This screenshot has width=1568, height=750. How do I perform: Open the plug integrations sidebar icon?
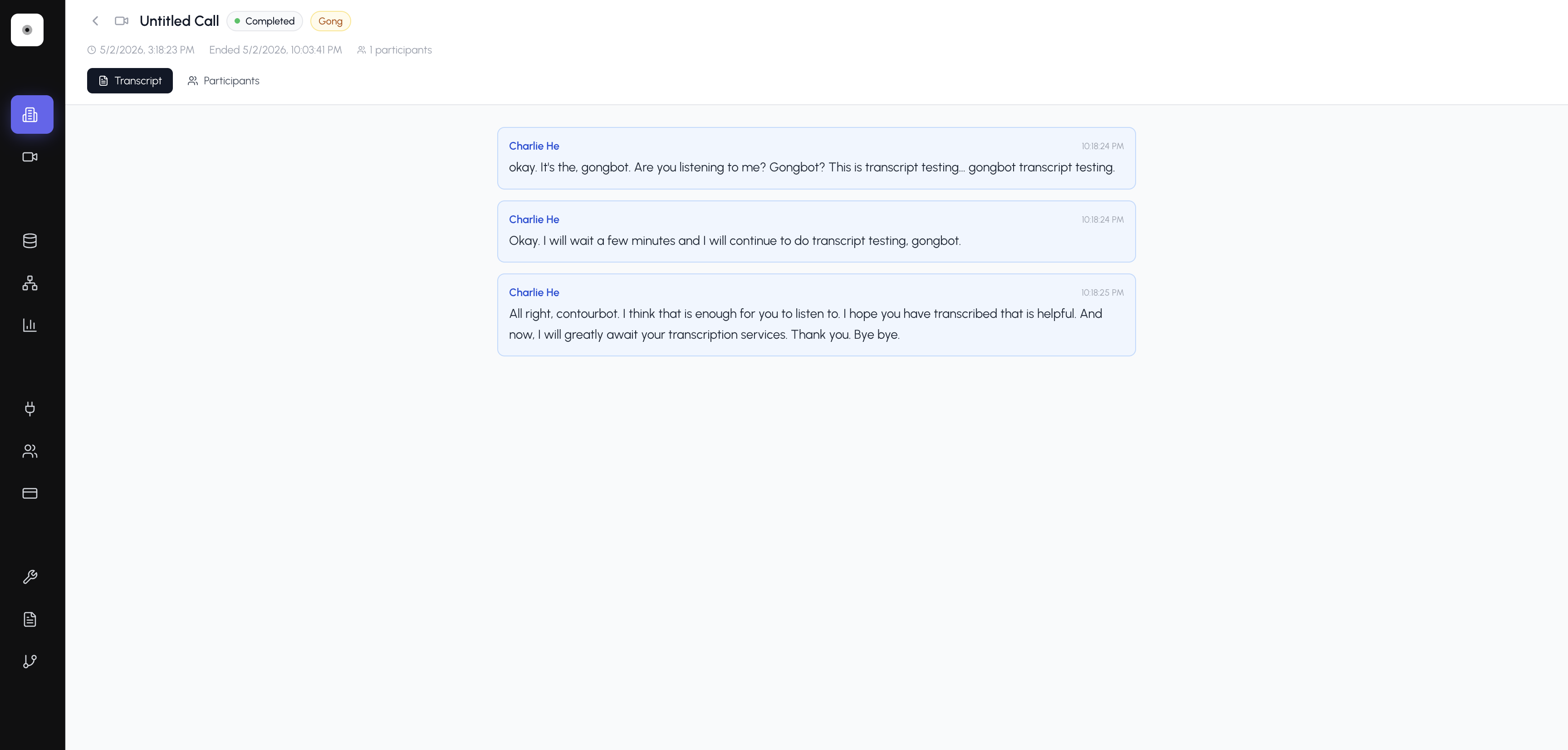[30, 409]
